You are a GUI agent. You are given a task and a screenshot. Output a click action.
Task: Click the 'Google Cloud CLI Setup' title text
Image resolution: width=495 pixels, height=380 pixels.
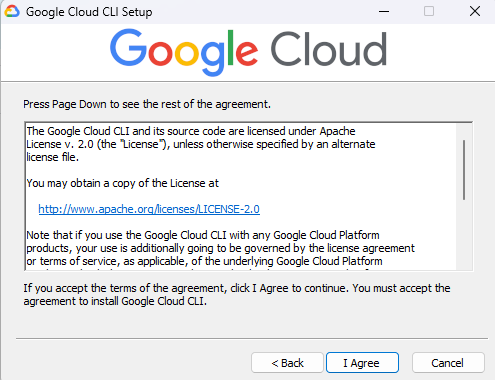tap(89, 12)
